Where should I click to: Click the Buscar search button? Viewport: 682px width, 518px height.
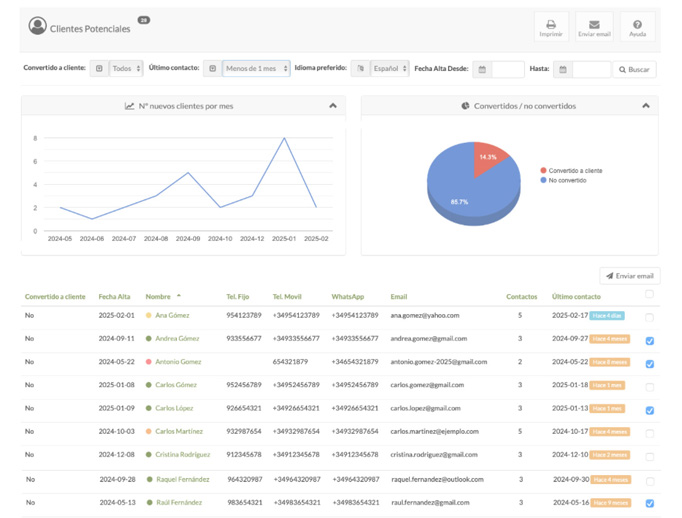pyautogui.click(x=635, y=70)
